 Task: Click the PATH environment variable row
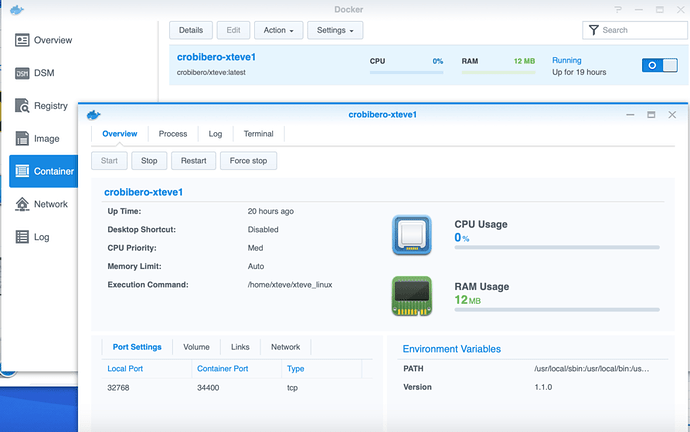(533, 369)
